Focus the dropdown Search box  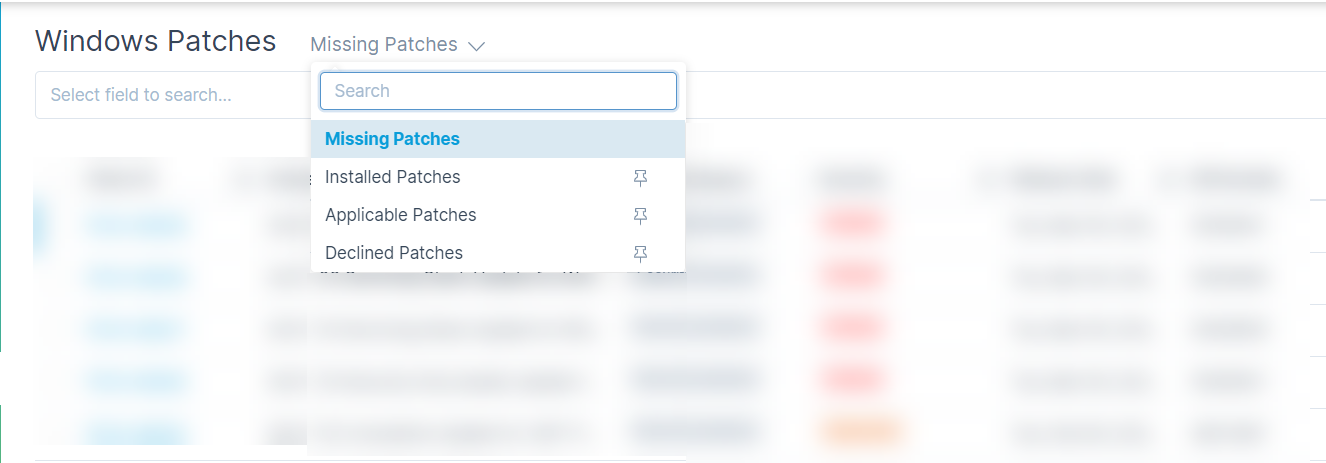pyautogui.click(x=498, y=91)
